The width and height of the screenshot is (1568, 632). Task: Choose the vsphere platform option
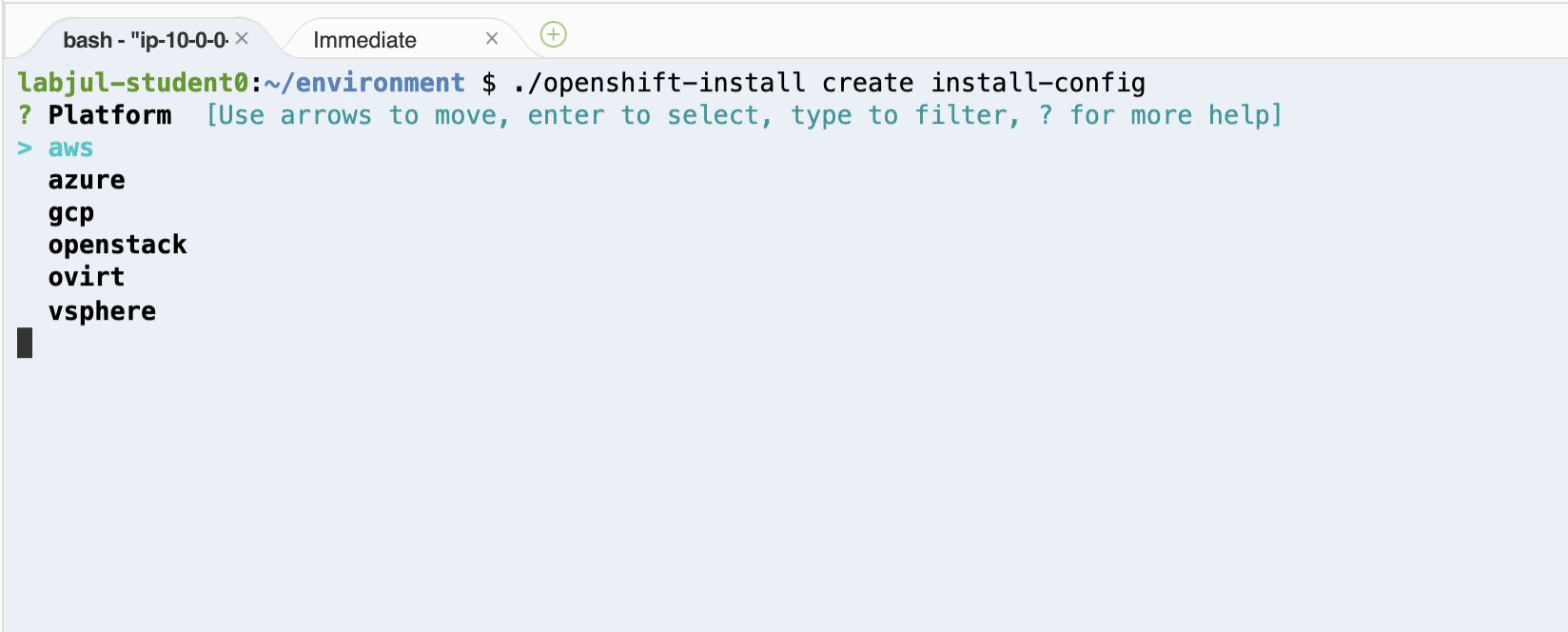tap(103, 311)
